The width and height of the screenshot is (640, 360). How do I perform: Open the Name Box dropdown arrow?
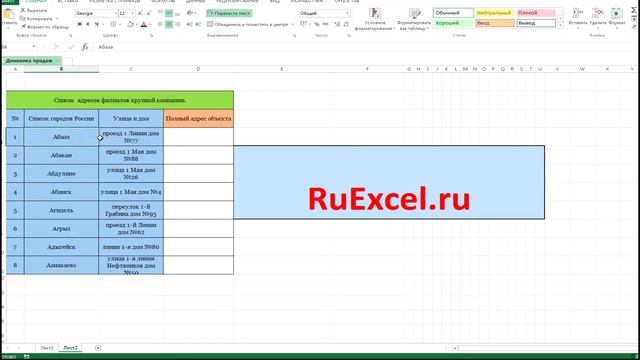[x=34, y=47]
